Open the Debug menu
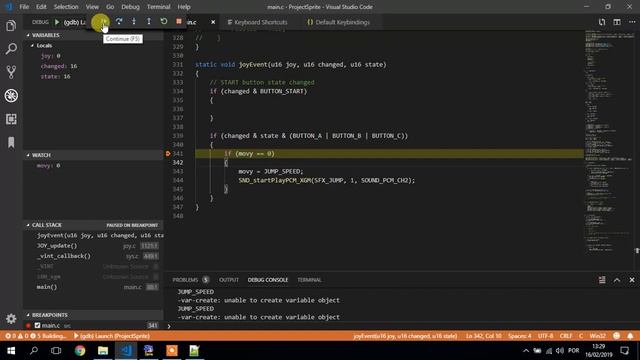 [130, 7]
